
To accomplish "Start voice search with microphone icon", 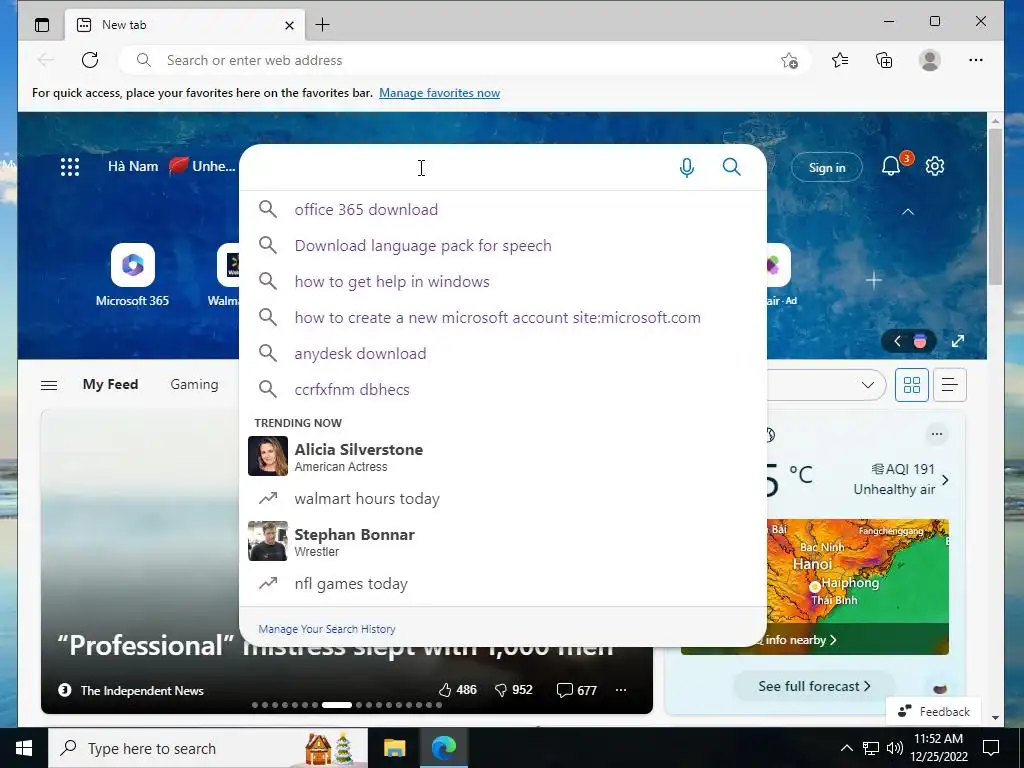I will pos(686,168).
